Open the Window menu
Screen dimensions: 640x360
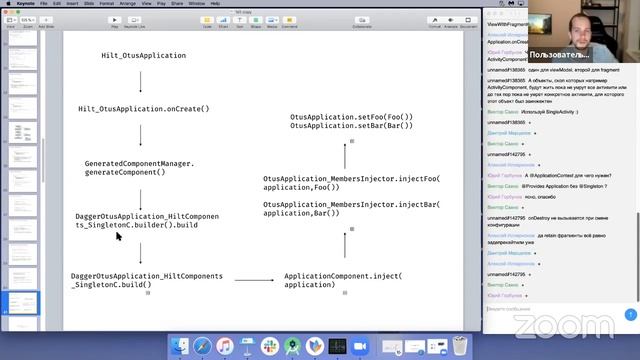point(197,3)
